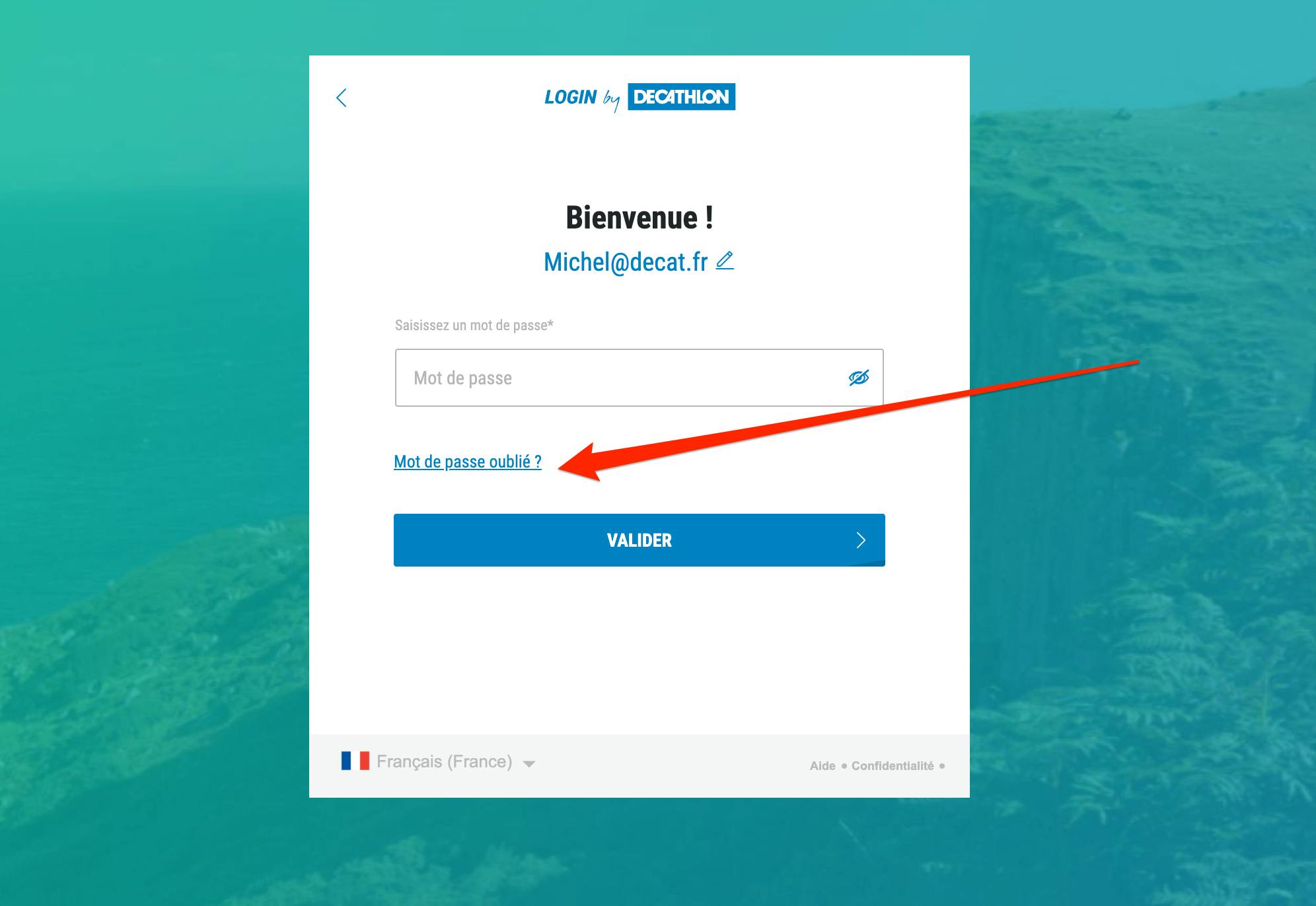Go back using the left chevron arrow
The width and height of the screenshot is (1316, 906).
point(342,98)
